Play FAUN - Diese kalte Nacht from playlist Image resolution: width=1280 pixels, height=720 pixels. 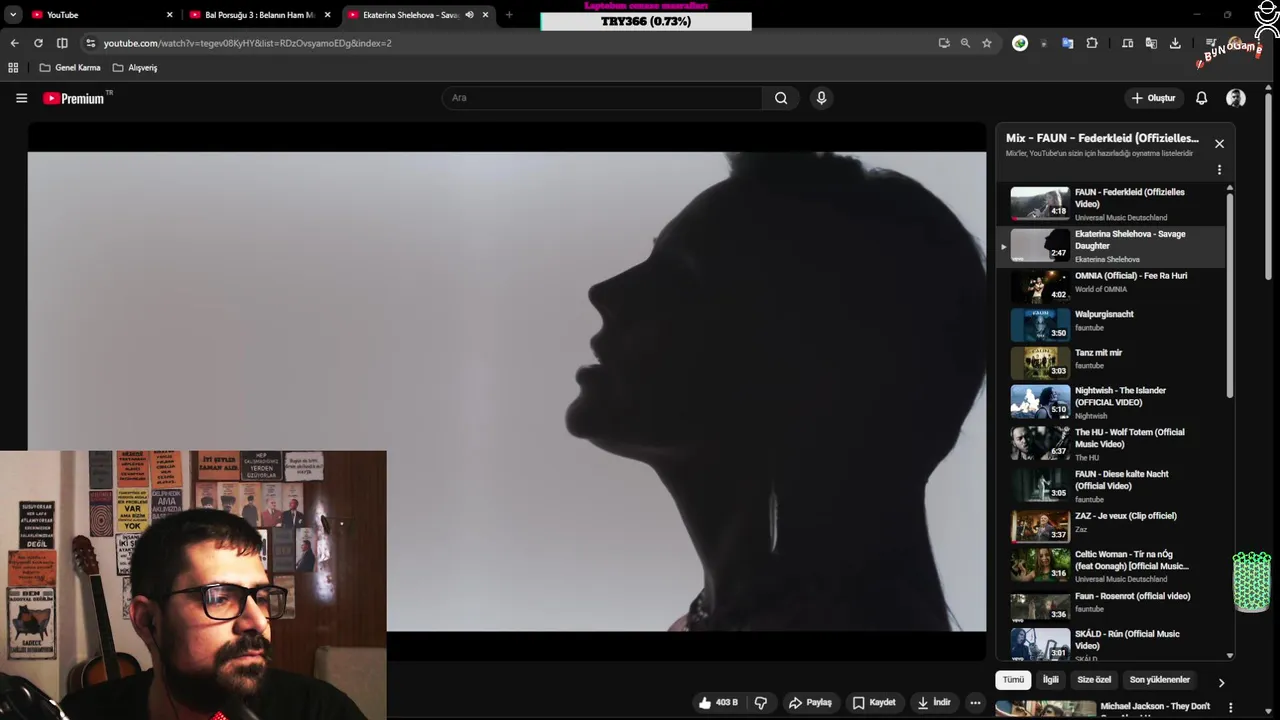pos(1110,486)
